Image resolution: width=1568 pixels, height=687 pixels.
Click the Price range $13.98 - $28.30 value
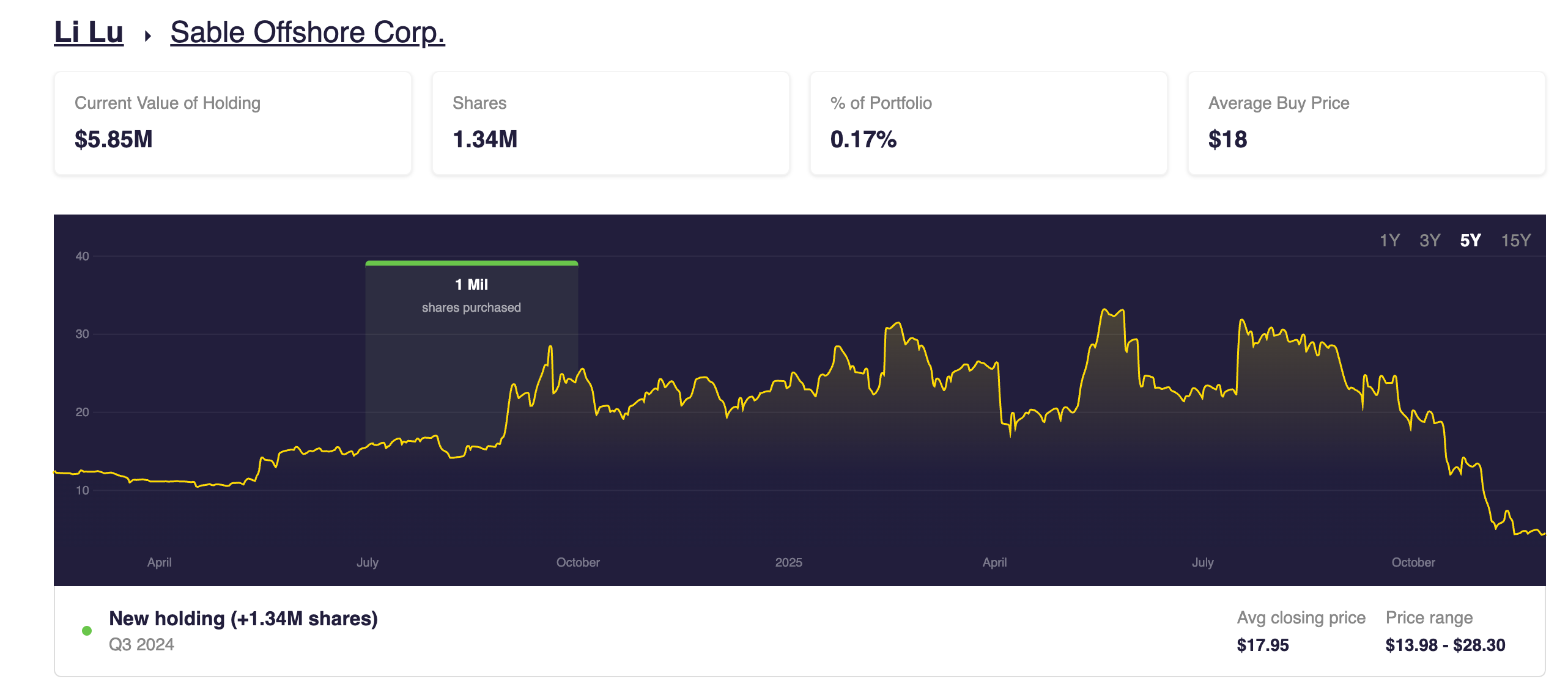[x=1444, y=645]
